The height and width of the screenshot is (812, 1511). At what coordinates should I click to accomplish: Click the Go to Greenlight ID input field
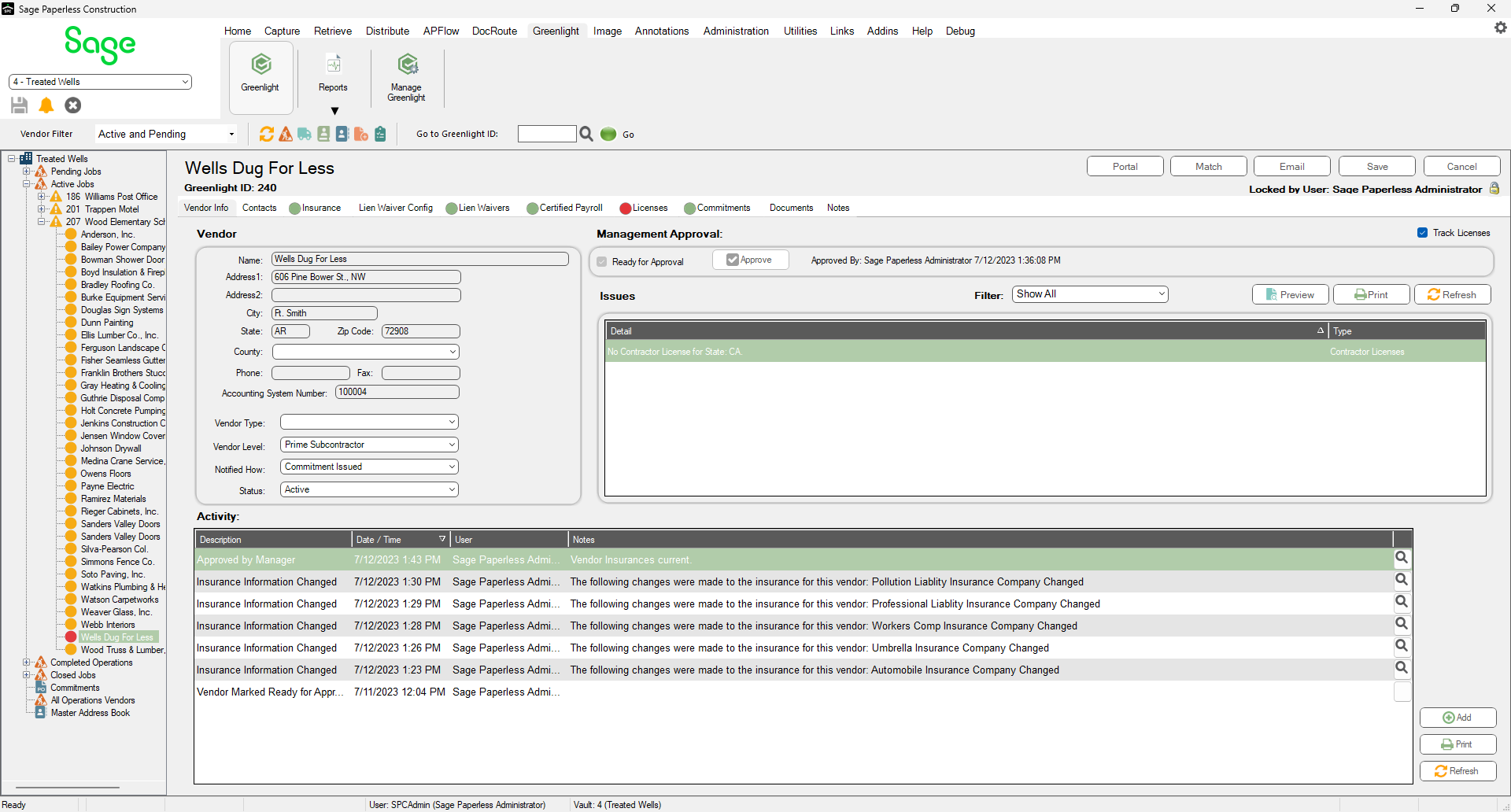(547, 134)
